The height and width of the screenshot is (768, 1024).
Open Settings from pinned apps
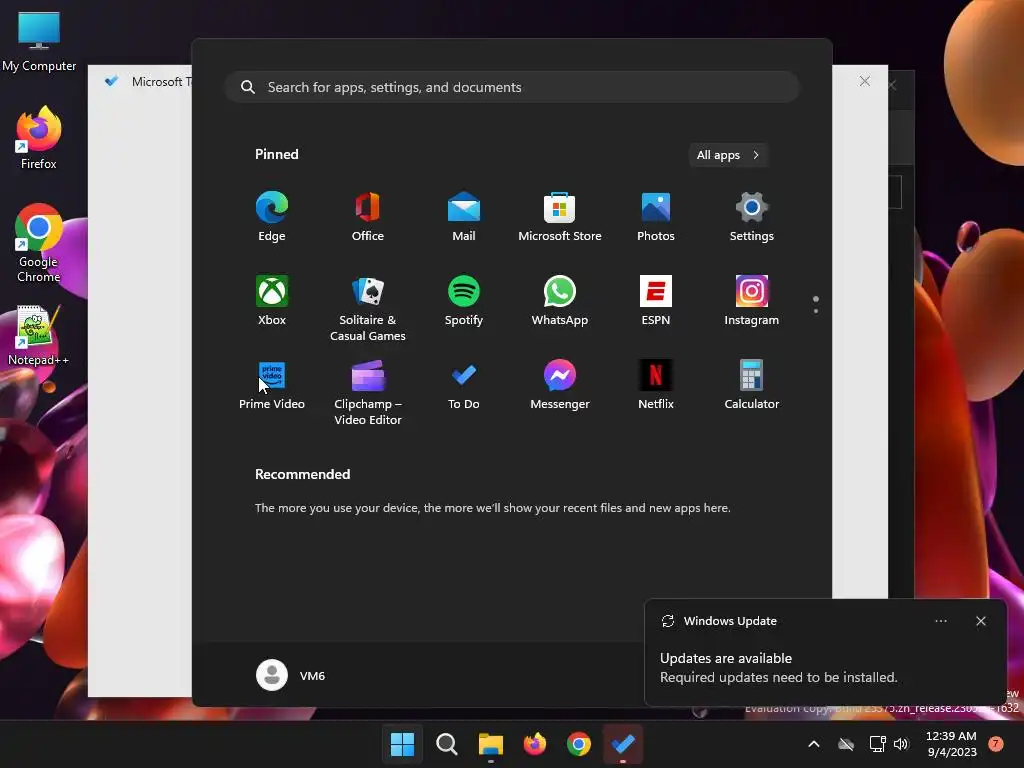coord(752,217)
